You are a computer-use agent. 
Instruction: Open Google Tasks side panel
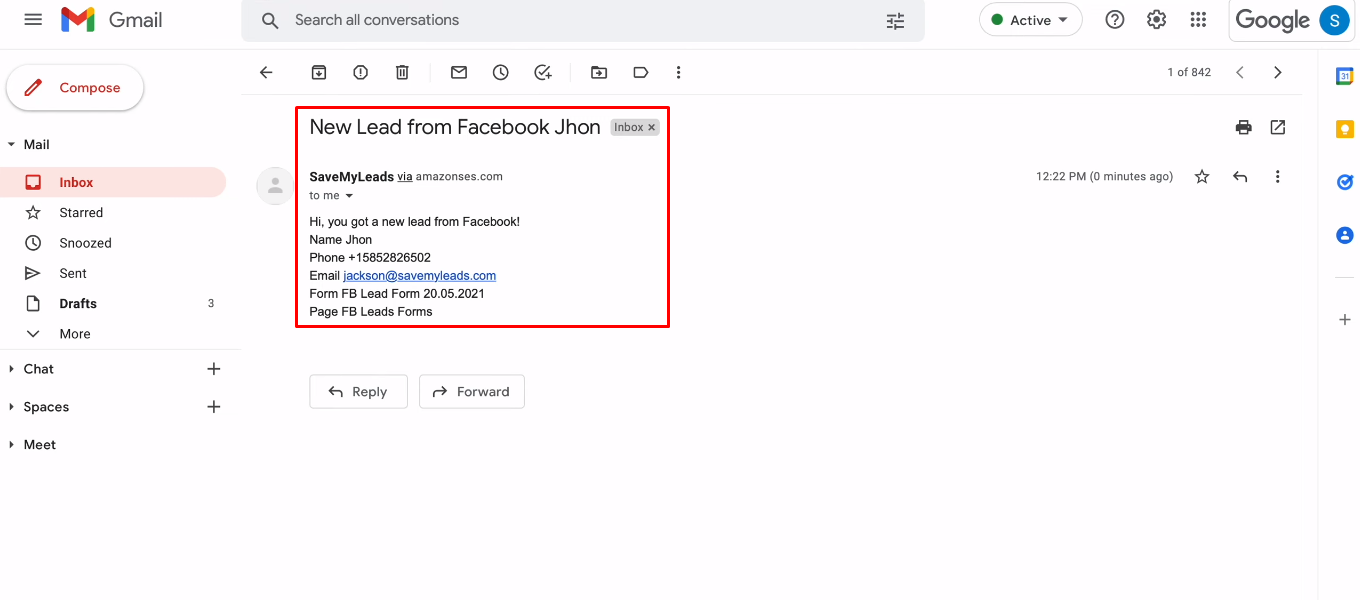(1345, 182)
